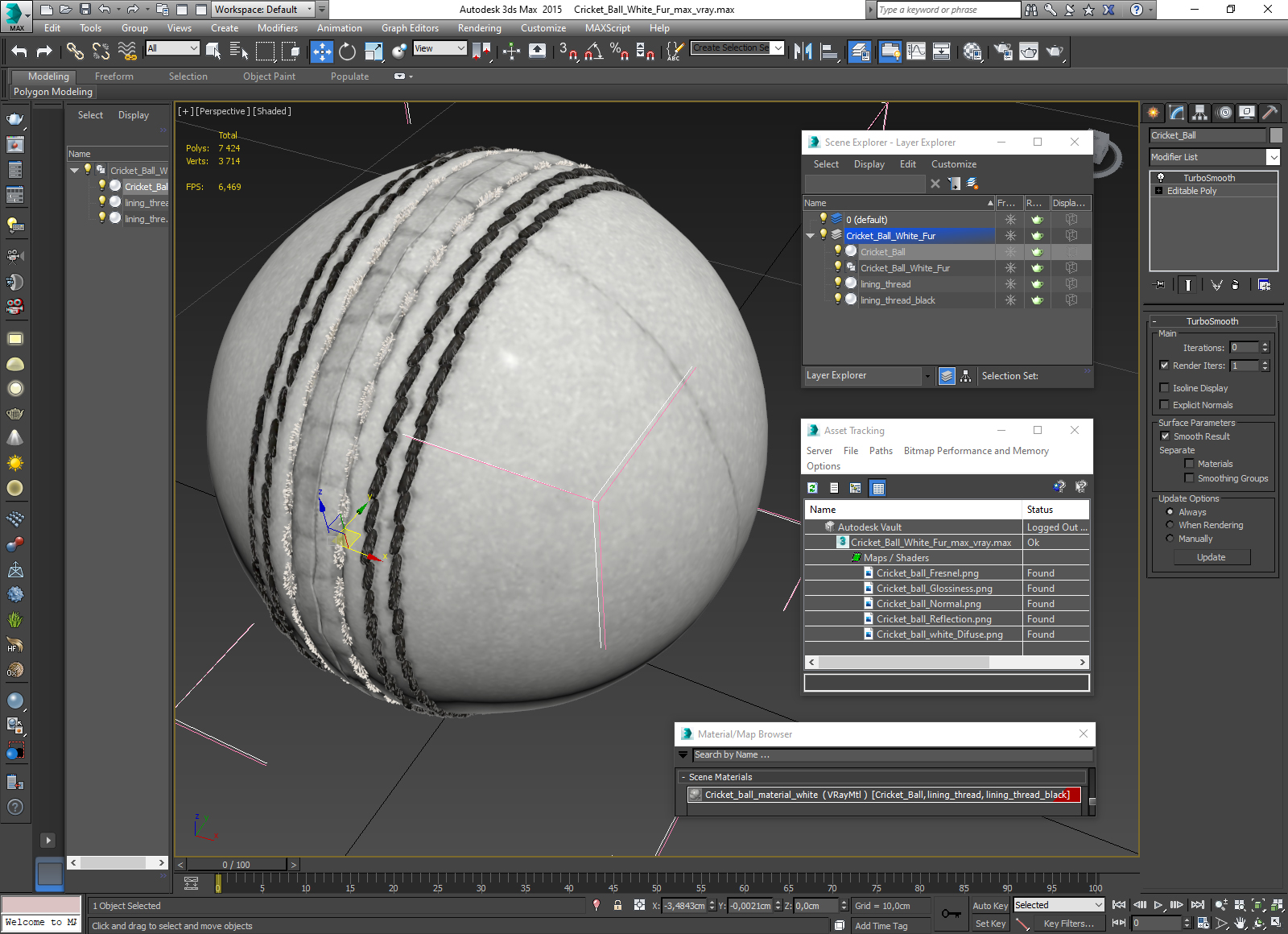The width and height of the screenshot is (1288, 934).
Task: Collapse the Cricket_Ball_White_Fur layer
Action: (x=811, y=236)
